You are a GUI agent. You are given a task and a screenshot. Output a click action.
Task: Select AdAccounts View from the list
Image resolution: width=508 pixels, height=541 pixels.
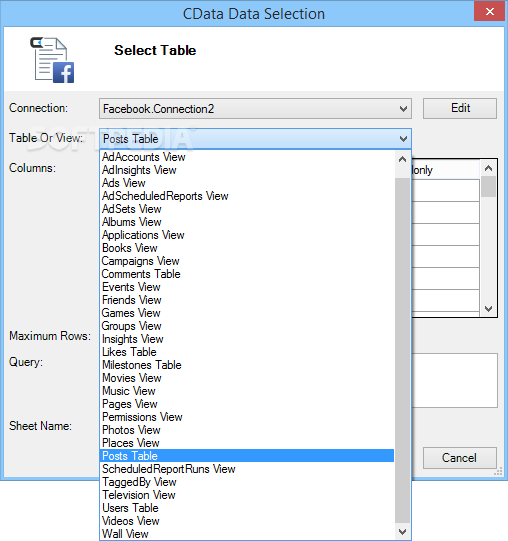[247, 157]
